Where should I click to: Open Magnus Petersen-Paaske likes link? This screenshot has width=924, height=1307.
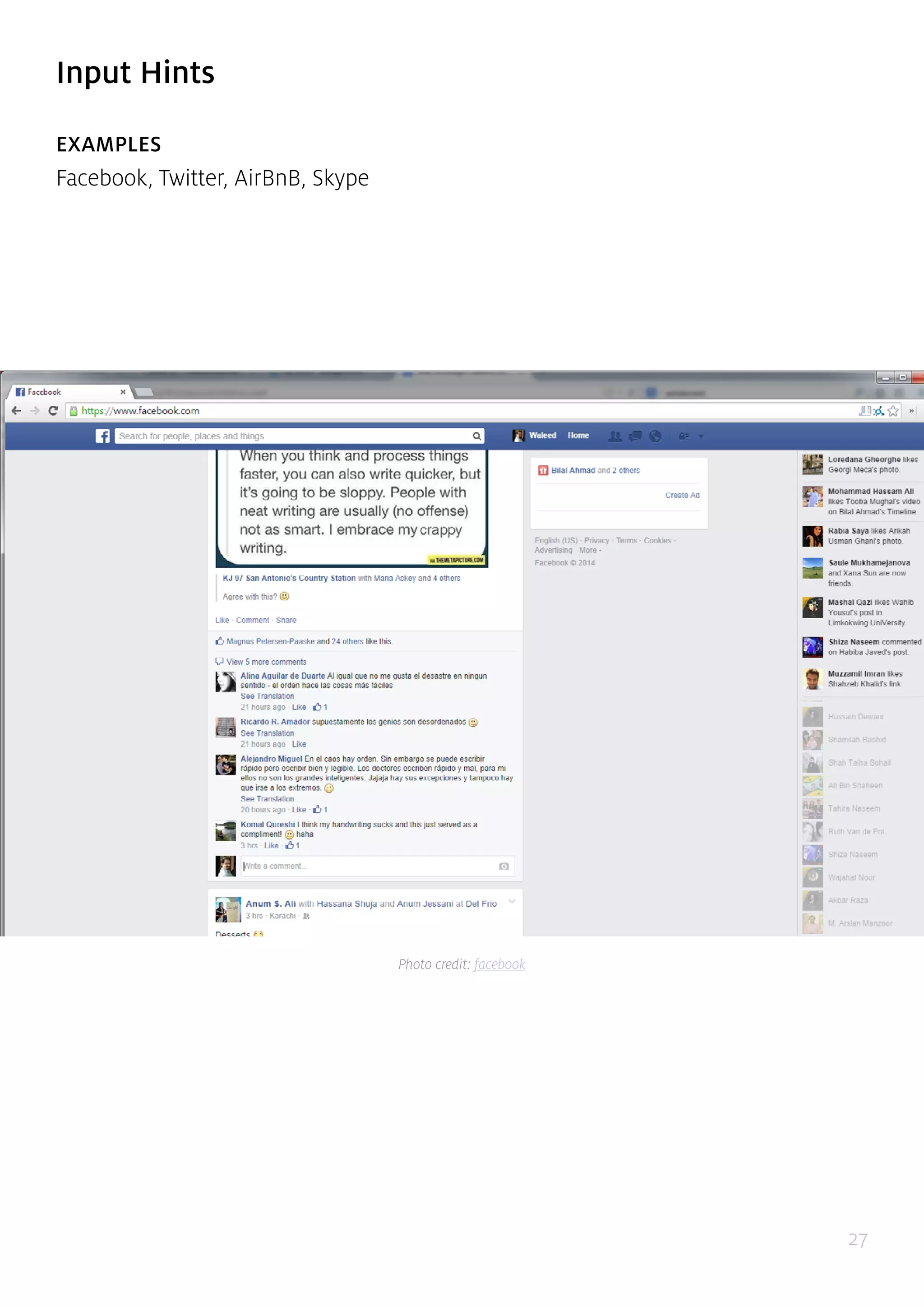click(270, 641)
